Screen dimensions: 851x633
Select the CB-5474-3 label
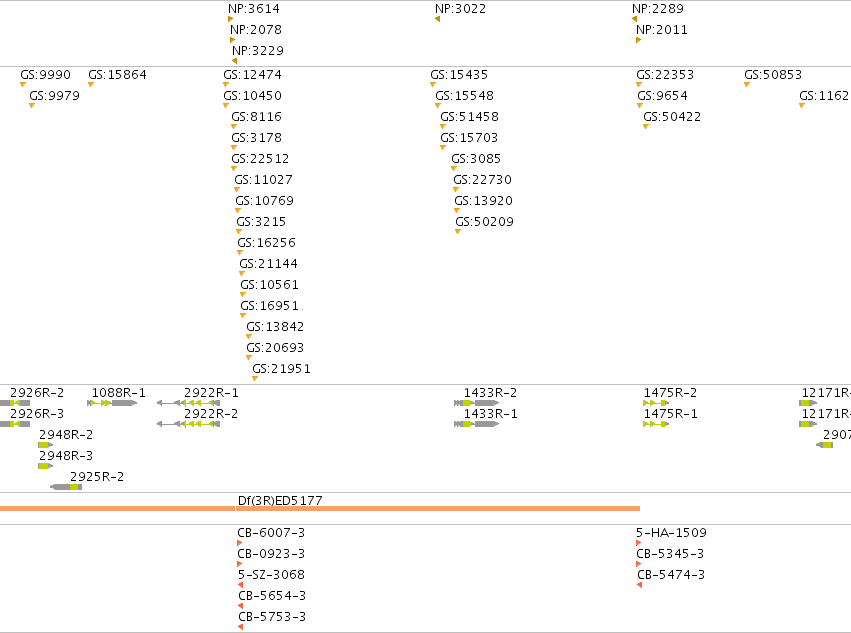point(671,575)
